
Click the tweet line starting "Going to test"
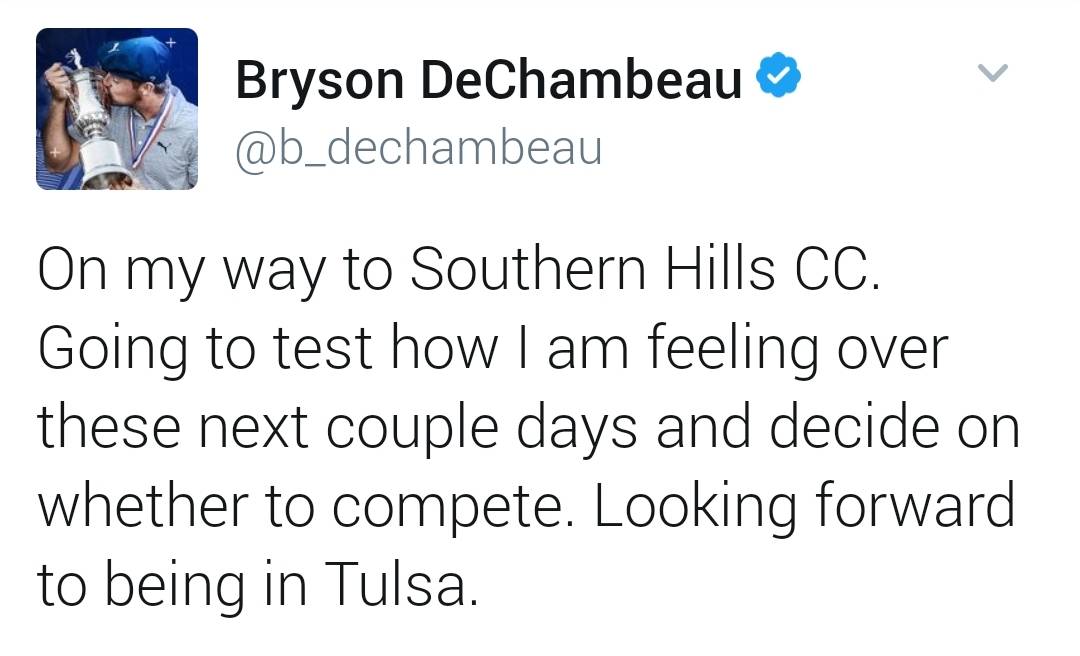[493, 350]
